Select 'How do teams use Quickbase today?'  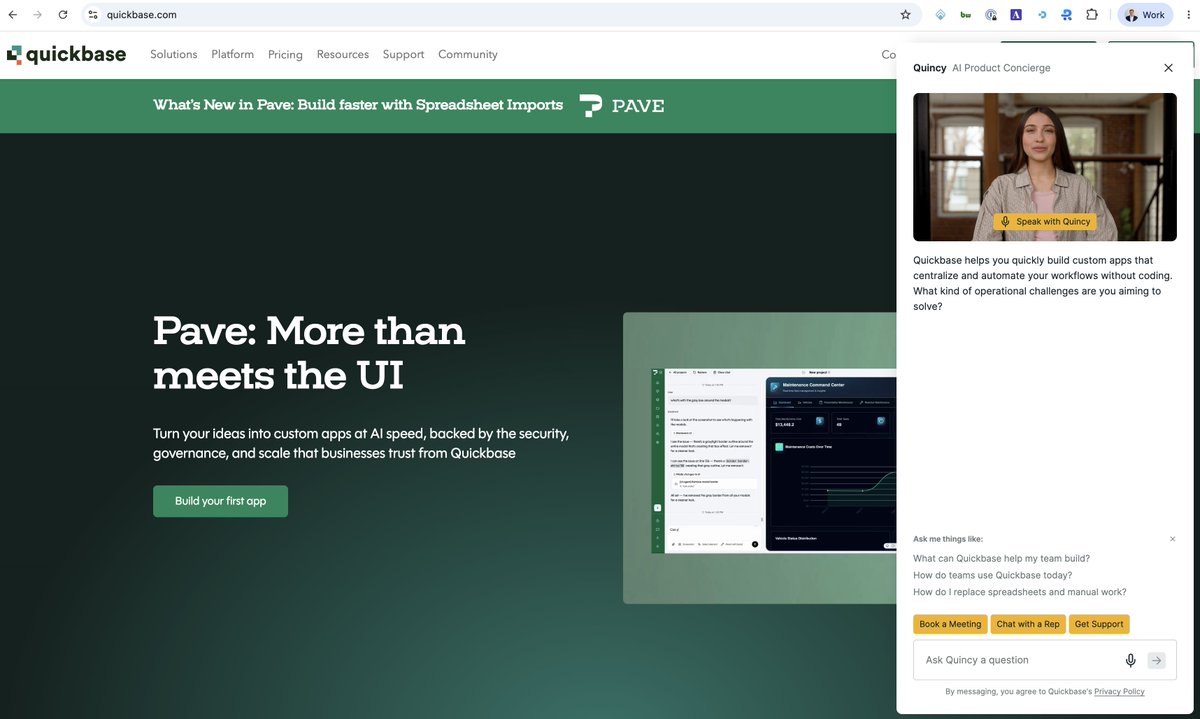pos(992,575)
